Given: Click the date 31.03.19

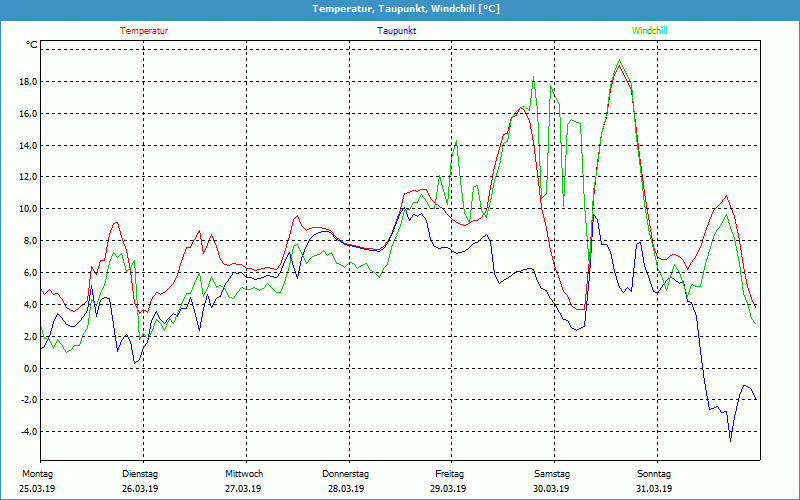Looking at the screenshot, I should 654,489.
